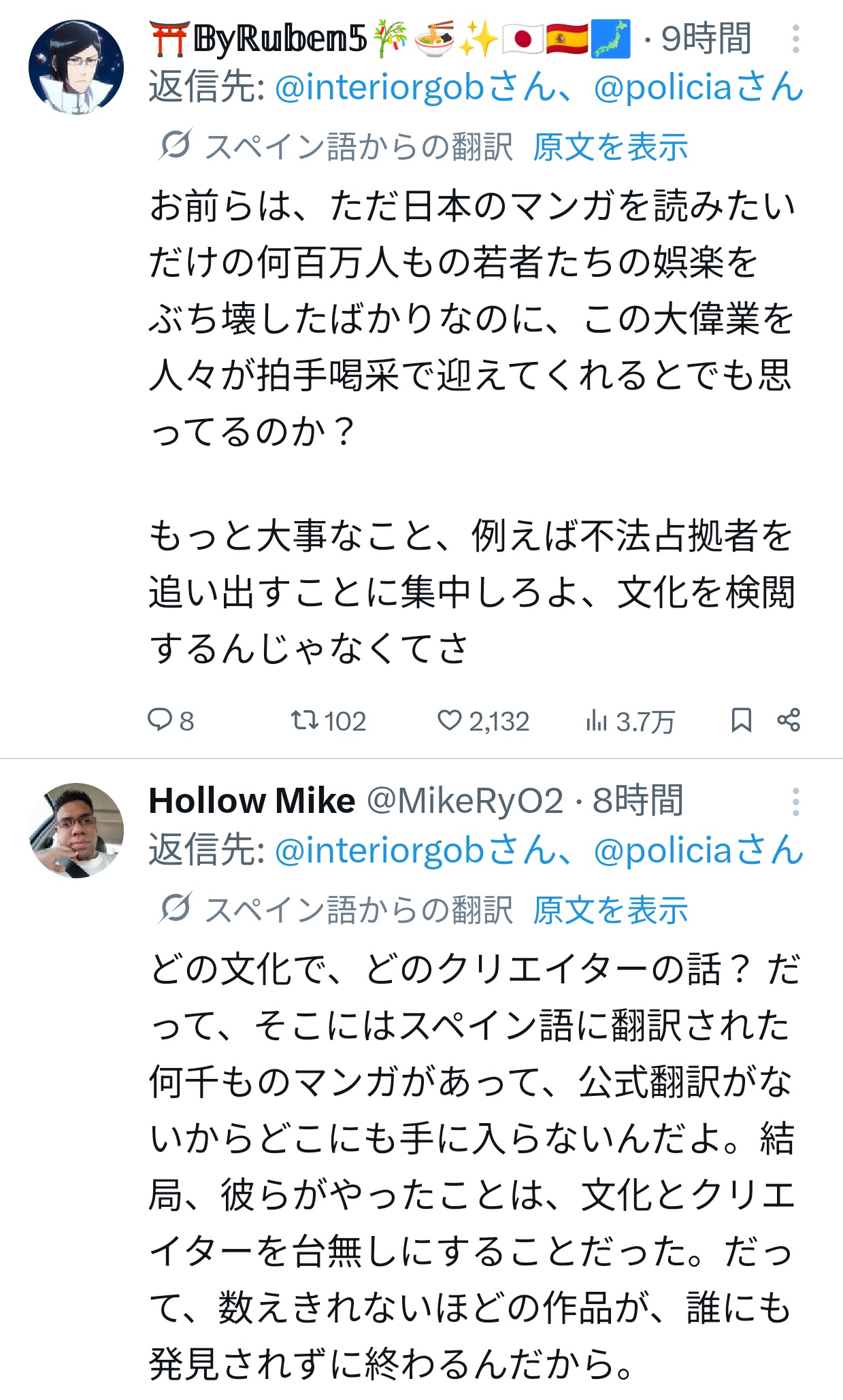Click the translation icon on second tweet
Viewport: 843px width, 1400px height.
click(x=176, y=908)
